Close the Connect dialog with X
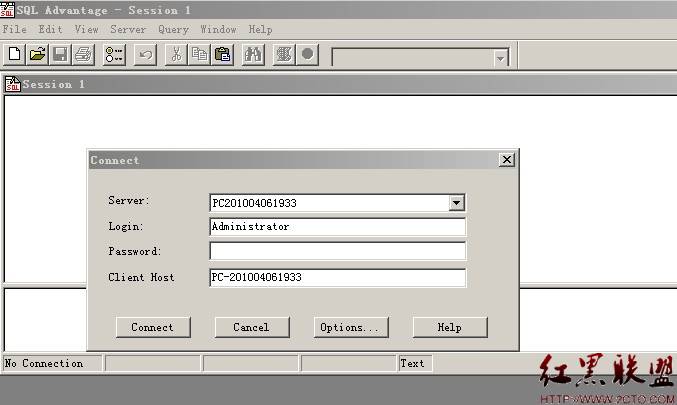The width and height of the screenshot is (677, 405). tap(506, 160)
